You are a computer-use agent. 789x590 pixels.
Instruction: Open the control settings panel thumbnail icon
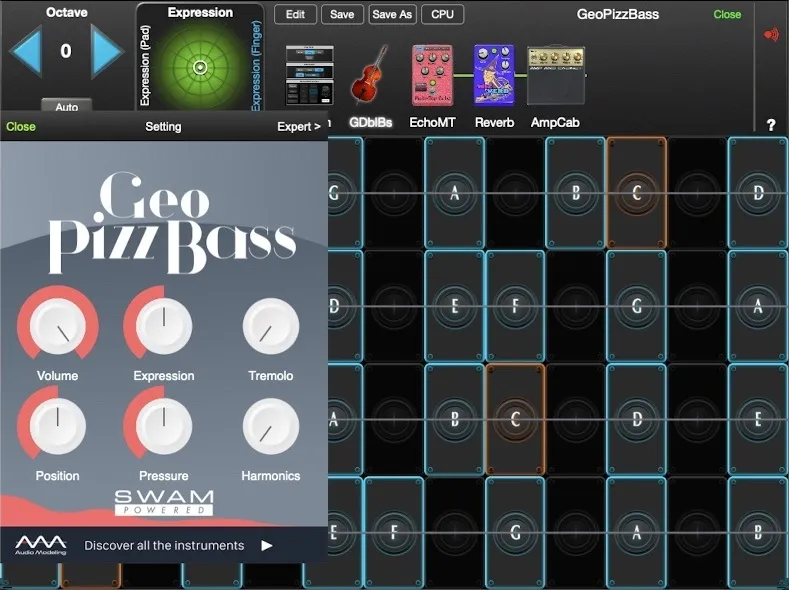click(309, 75)
